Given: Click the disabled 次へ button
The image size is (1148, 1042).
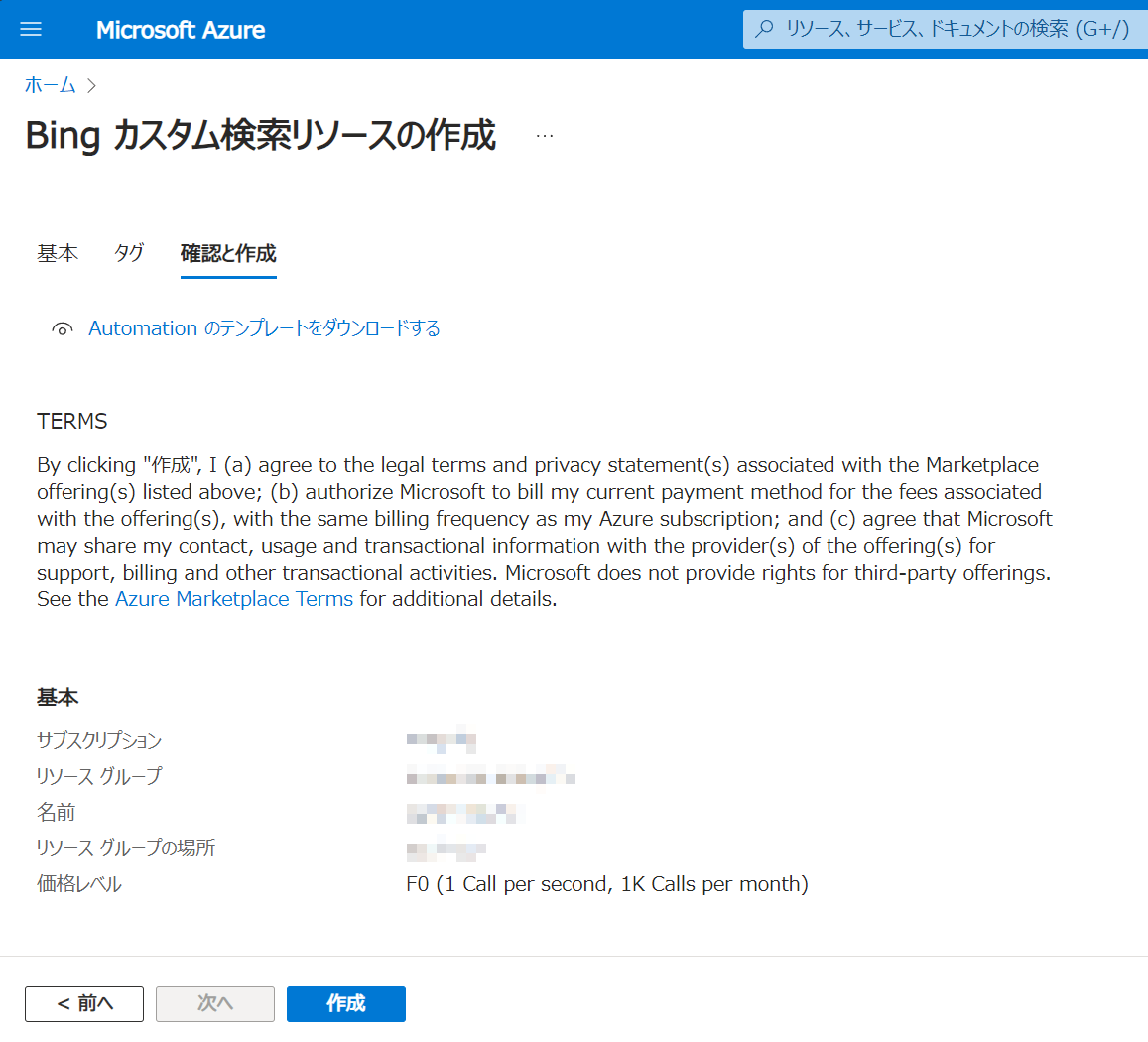Looking at the screenshot, I should coord(215,1004).
